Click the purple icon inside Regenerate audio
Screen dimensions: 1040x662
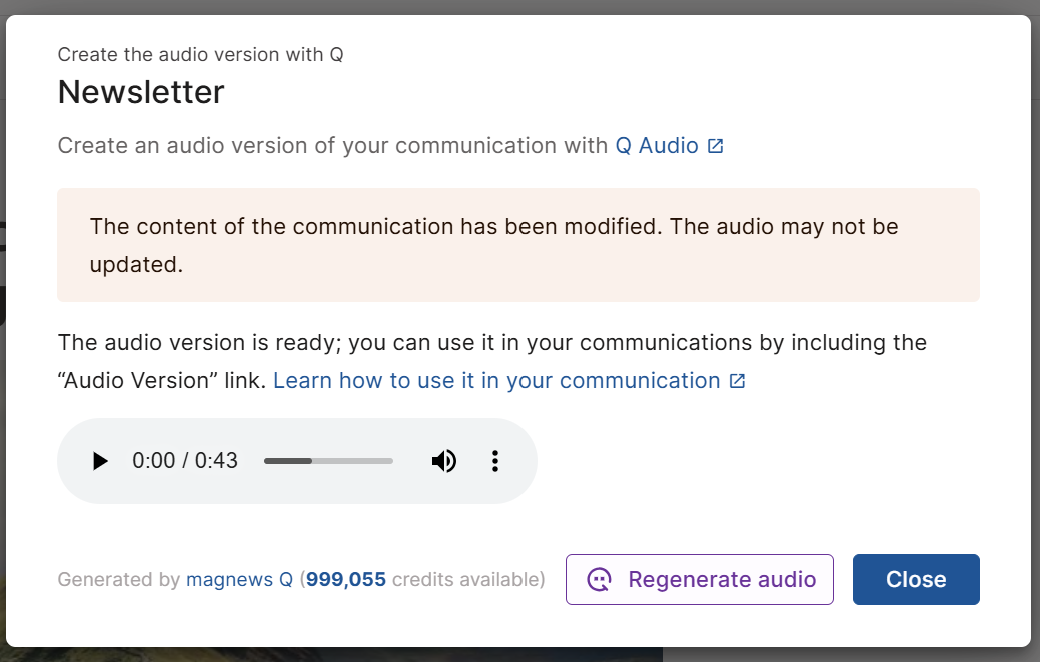(599, 580)
